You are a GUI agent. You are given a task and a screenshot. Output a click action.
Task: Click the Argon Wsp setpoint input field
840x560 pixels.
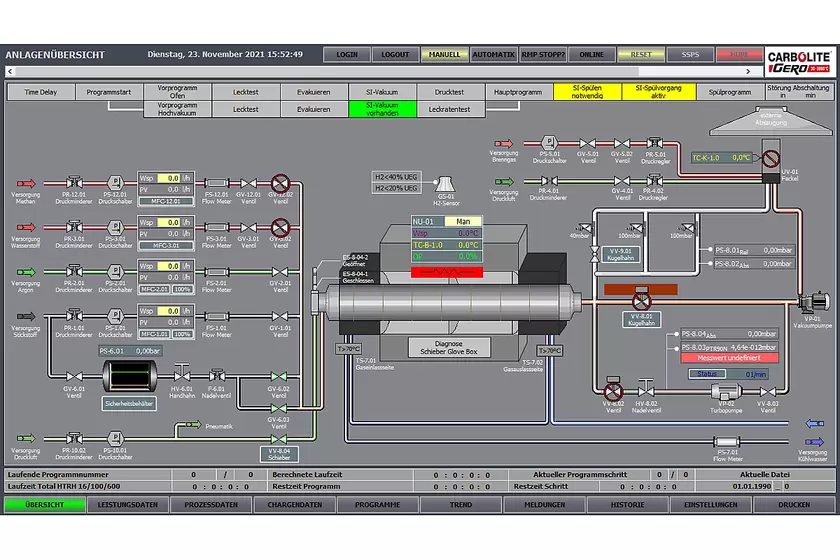tap(168, 266)
